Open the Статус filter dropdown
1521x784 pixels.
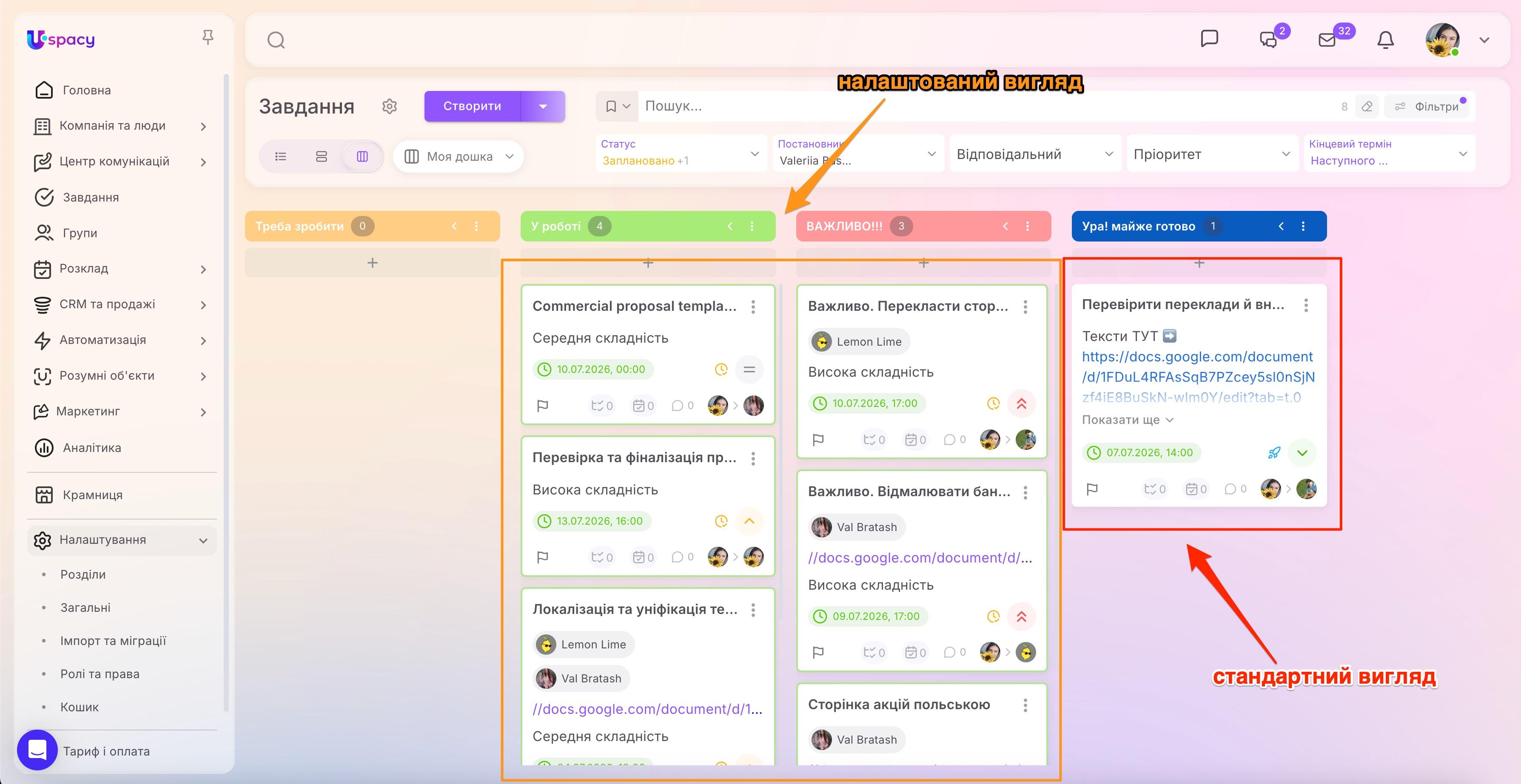coord(681,153)
